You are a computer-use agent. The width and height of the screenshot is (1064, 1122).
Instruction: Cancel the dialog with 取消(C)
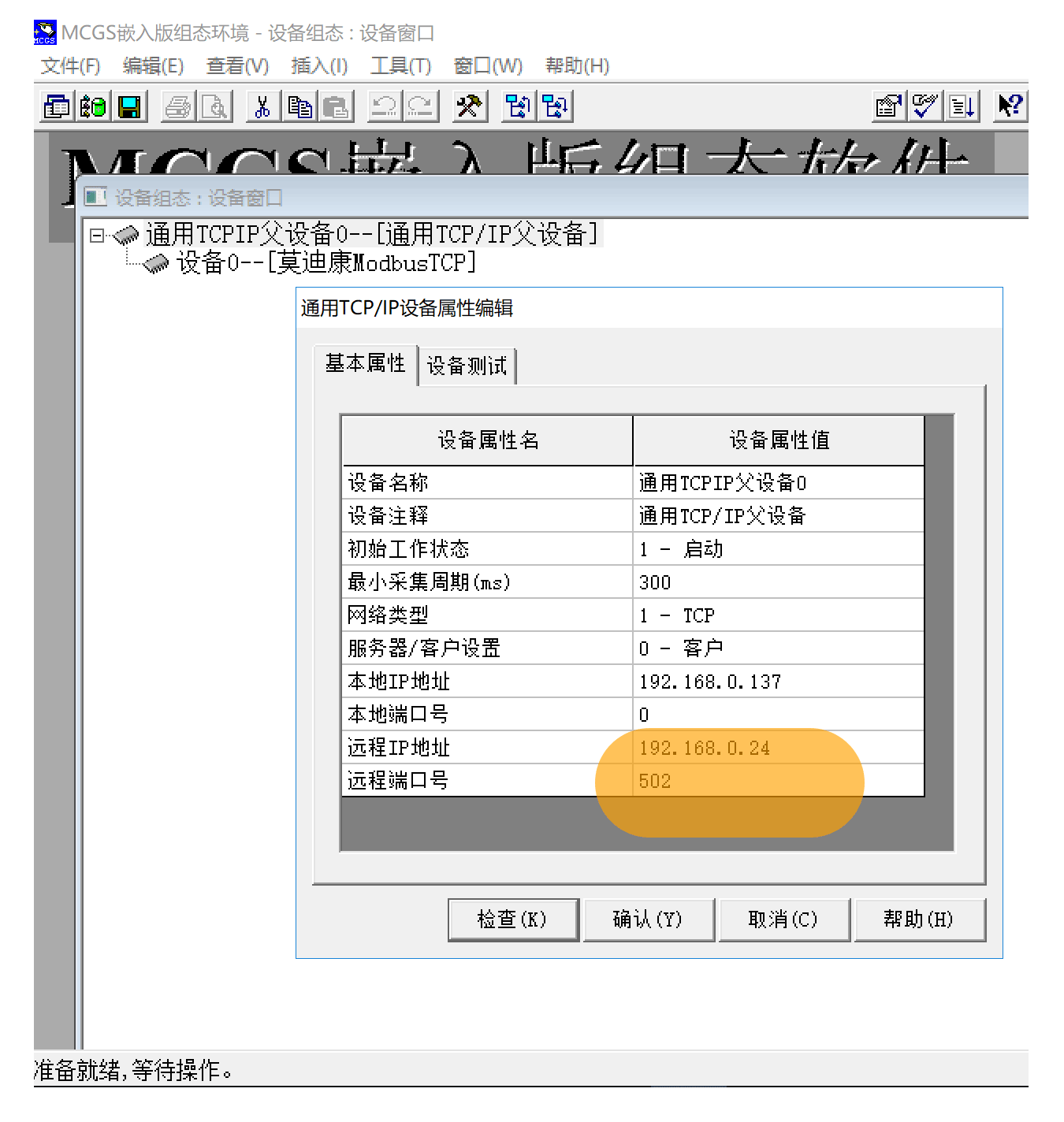(x=784, y=920)
